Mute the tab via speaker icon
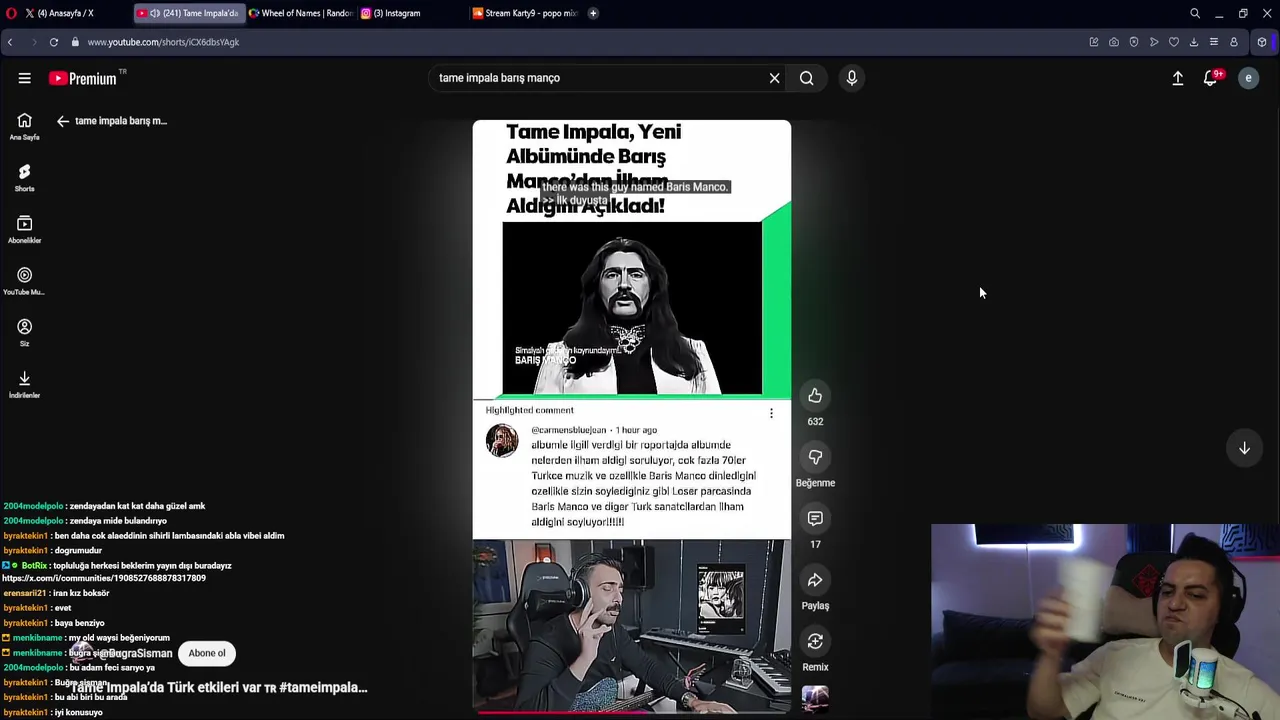 pos(155,13)
